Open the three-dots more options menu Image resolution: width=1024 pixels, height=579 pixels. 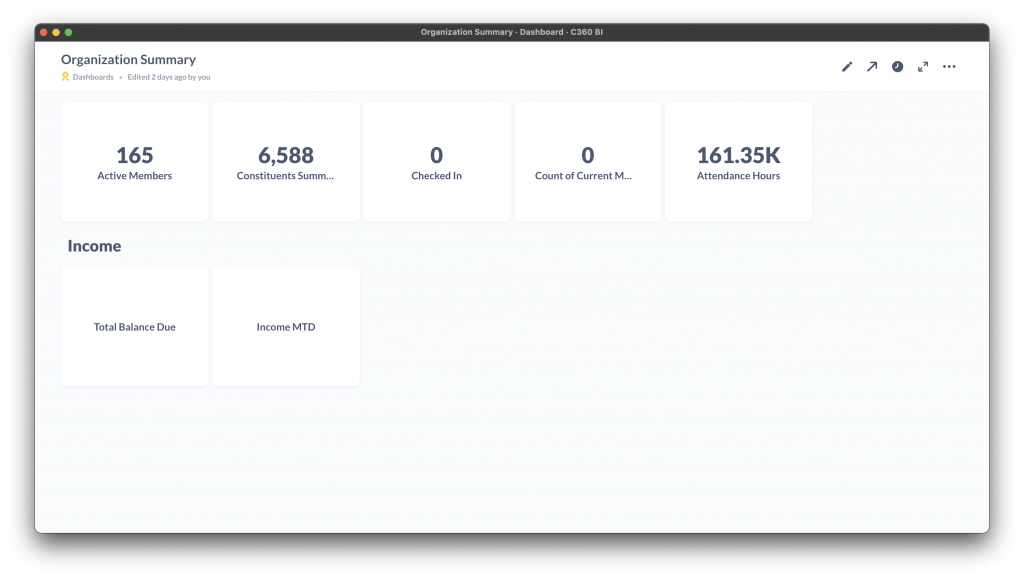coord(949,67)
